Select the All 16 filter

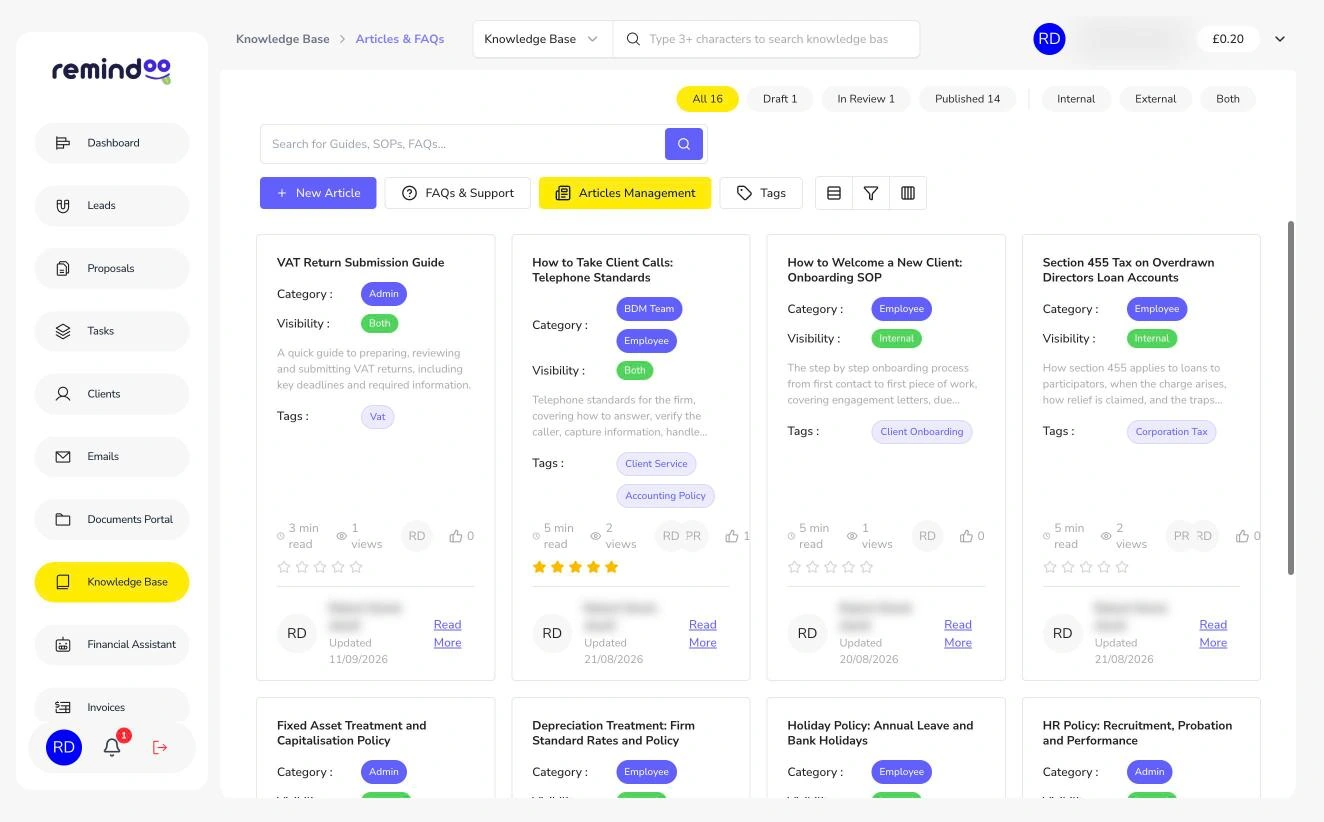pyautogui.click(x=707, y=99)
